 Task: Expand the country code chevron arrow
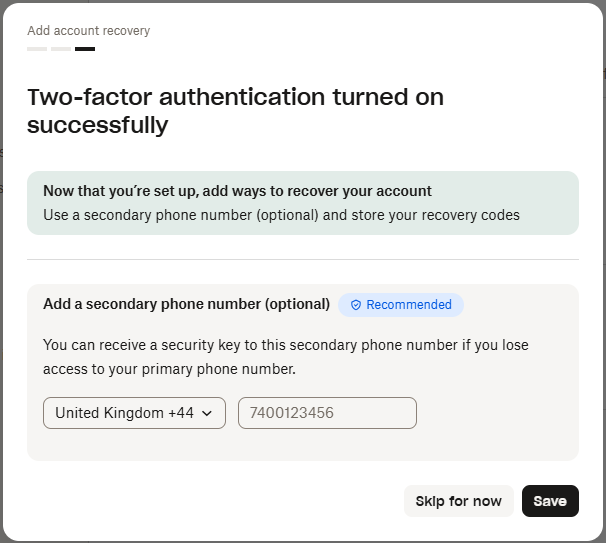coord(207,413)
